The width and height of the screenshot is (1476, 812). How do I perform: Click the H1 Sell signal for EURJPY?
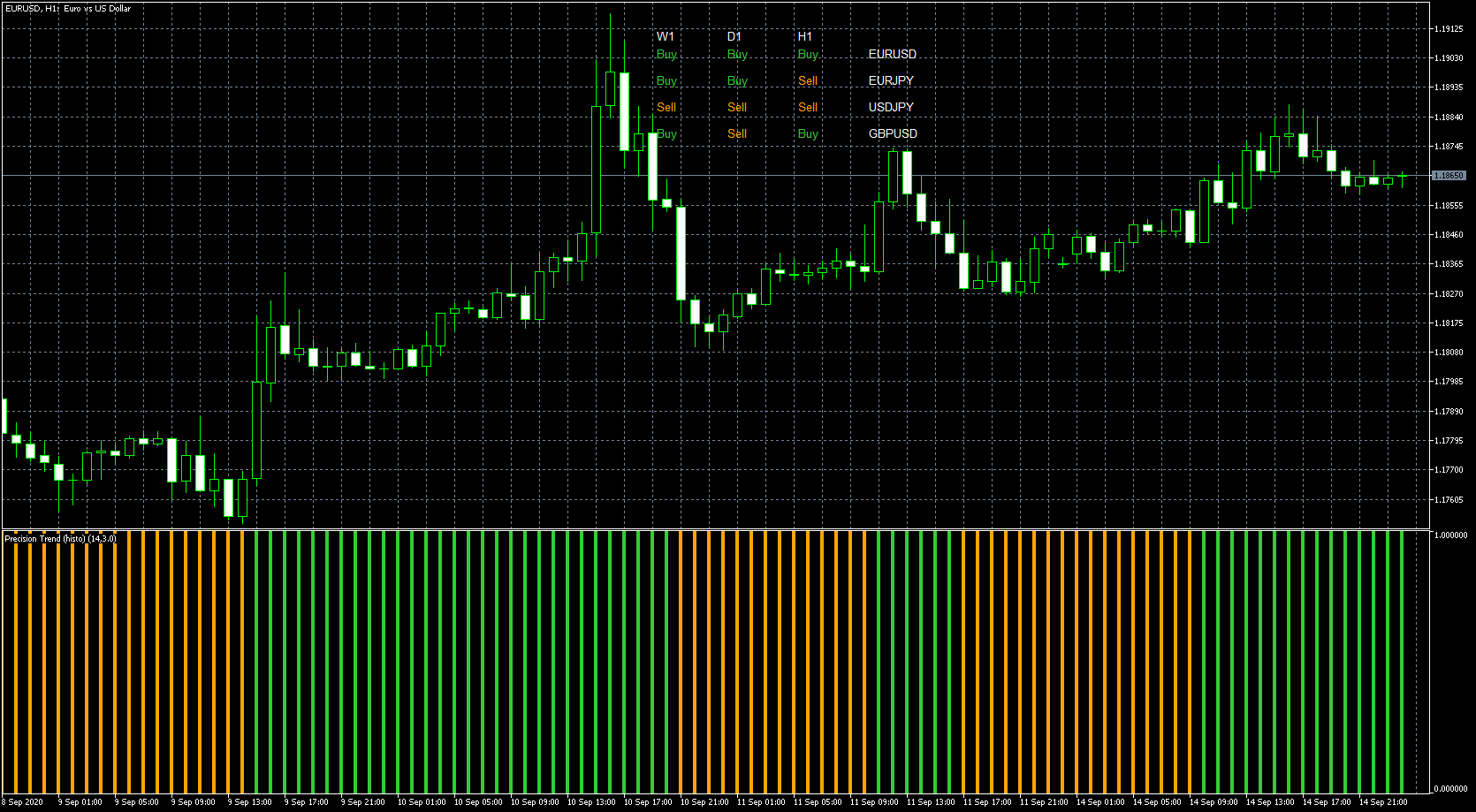[x=808, y=80]
